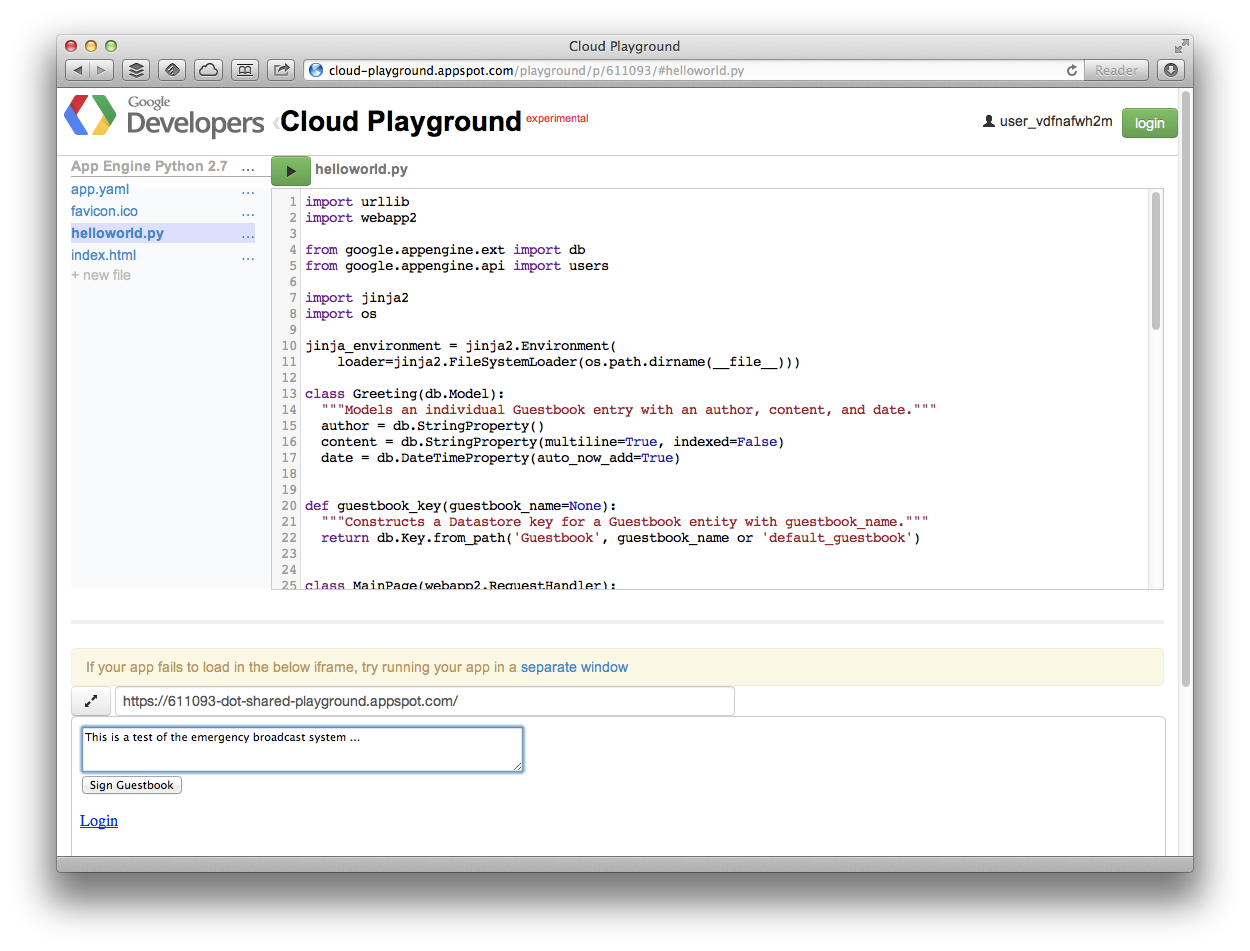Click the 'import jinja2' code line
1250x951 pixels.
[x=357, y=298]
